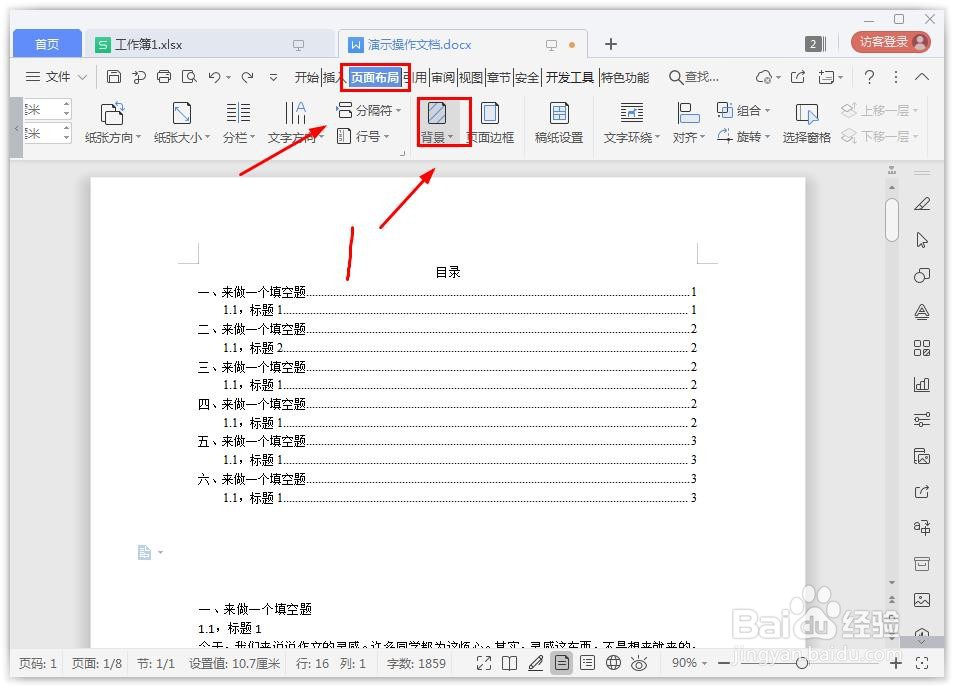Click the 页面边框 (page border) icon
Image resolution: width=954 pixels, height=687 pixels.
point(492,122)
